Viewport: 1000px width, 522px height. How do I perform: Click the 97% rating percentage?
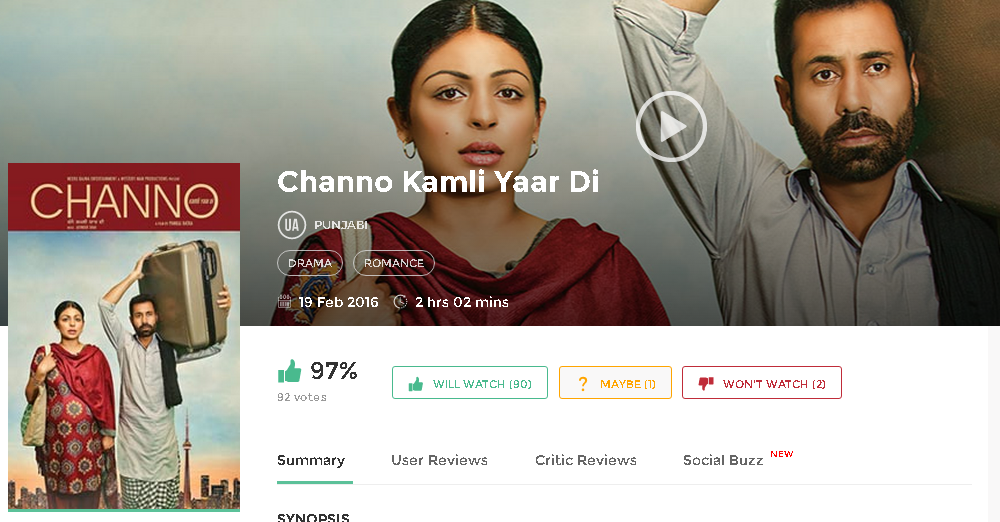(334, 371)
